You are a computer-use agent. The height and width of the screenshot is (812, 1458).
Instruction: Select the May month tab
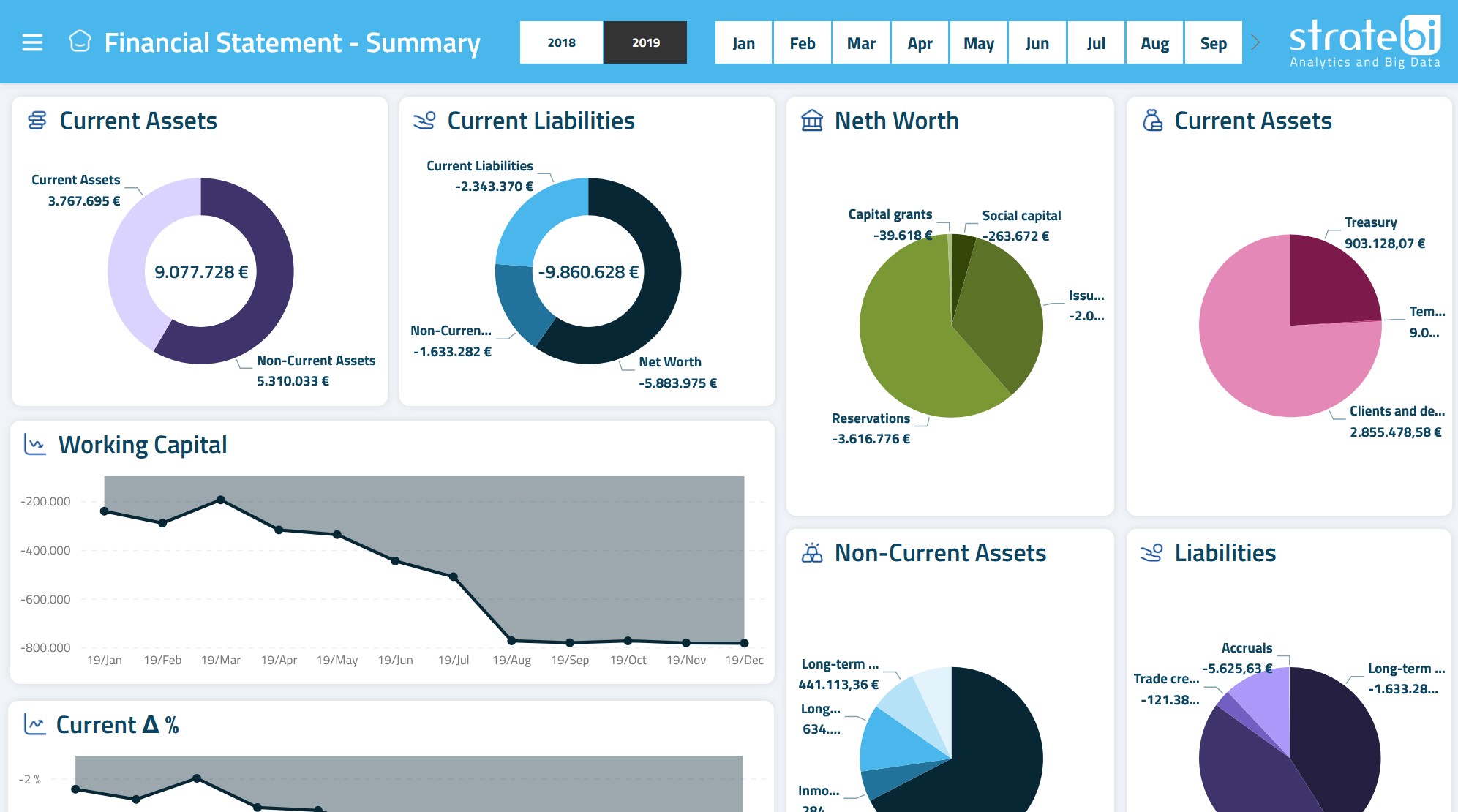coord(978,43)
